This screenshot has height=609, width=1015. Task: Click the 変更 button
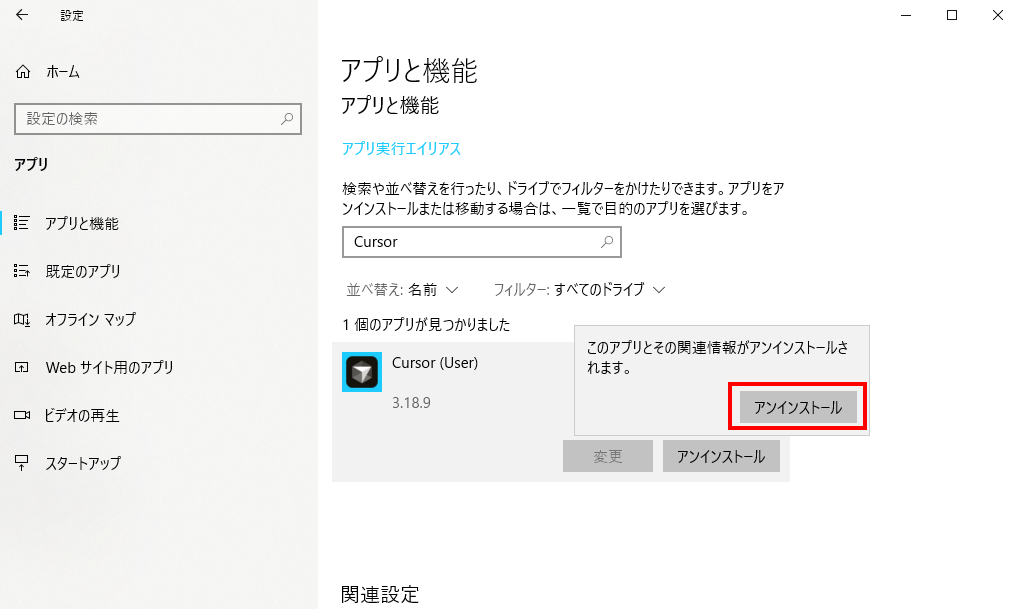(608, 456)
